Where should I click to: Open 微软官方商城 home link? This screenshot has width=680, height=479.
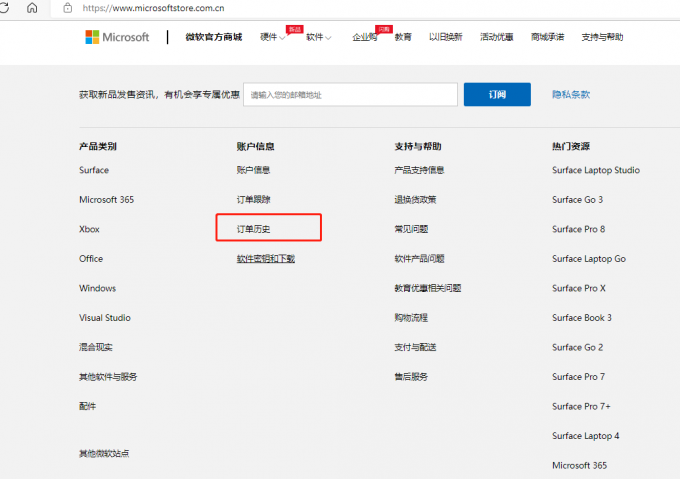pyautogui.click(x=214, y=37)
